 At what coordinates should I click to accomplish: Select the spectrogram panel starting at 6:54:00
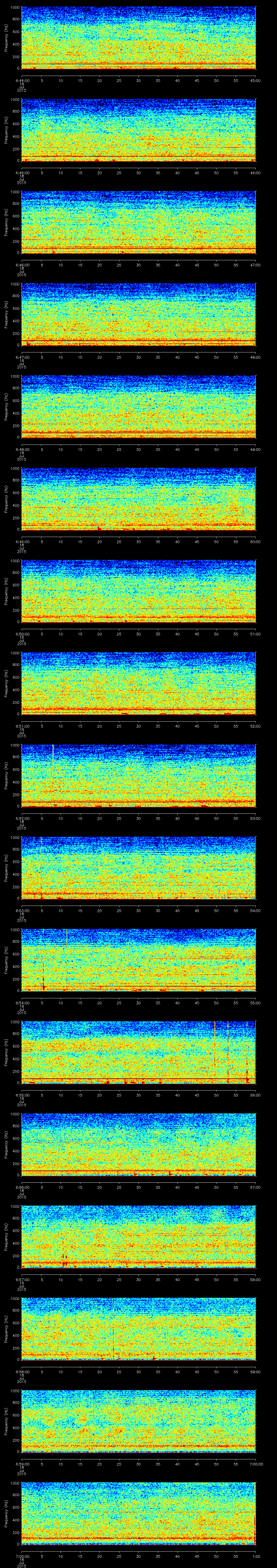(x=139, y=960)
